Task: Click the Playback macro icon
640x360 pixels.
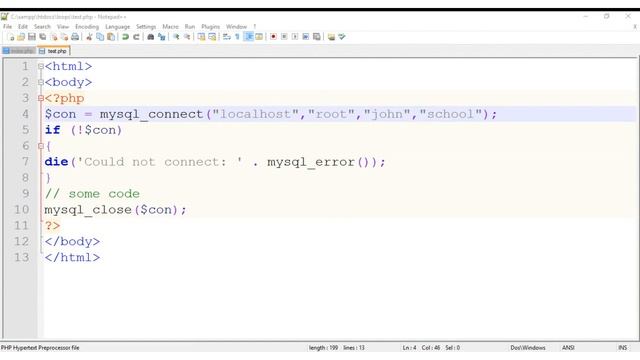Action: (x=295, y=37)
